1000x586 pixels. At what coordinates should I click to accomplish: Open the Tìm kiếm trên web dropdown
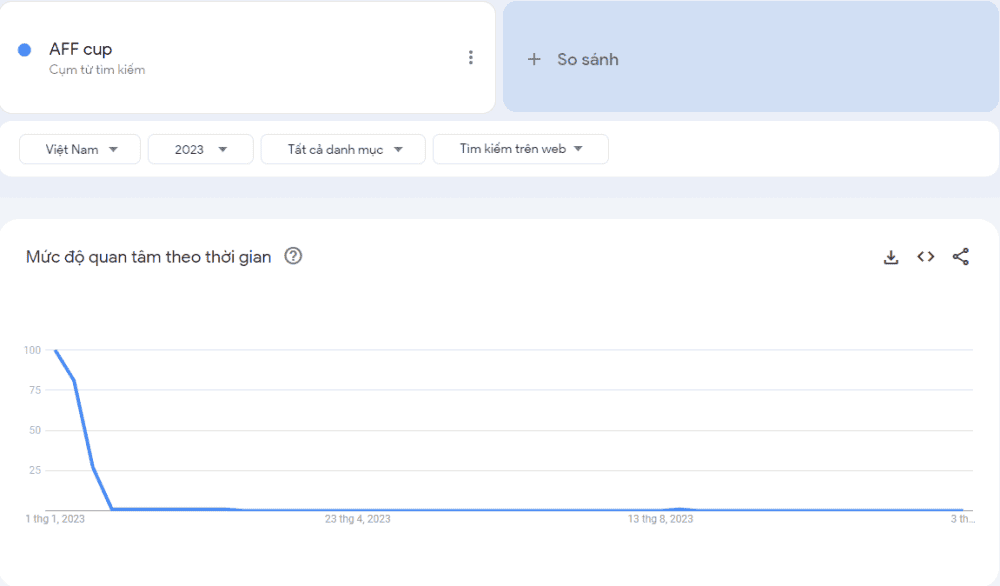[520, 149]
